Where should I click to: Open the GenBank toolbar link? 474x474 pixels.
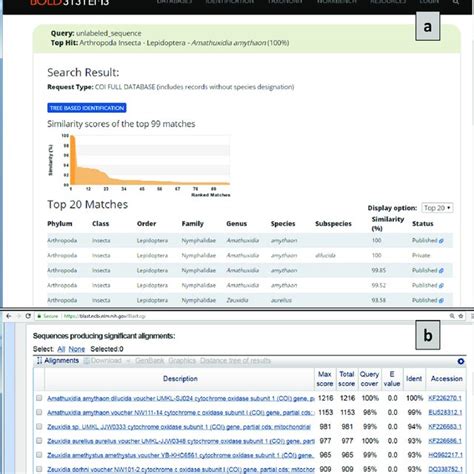(150, 361)
